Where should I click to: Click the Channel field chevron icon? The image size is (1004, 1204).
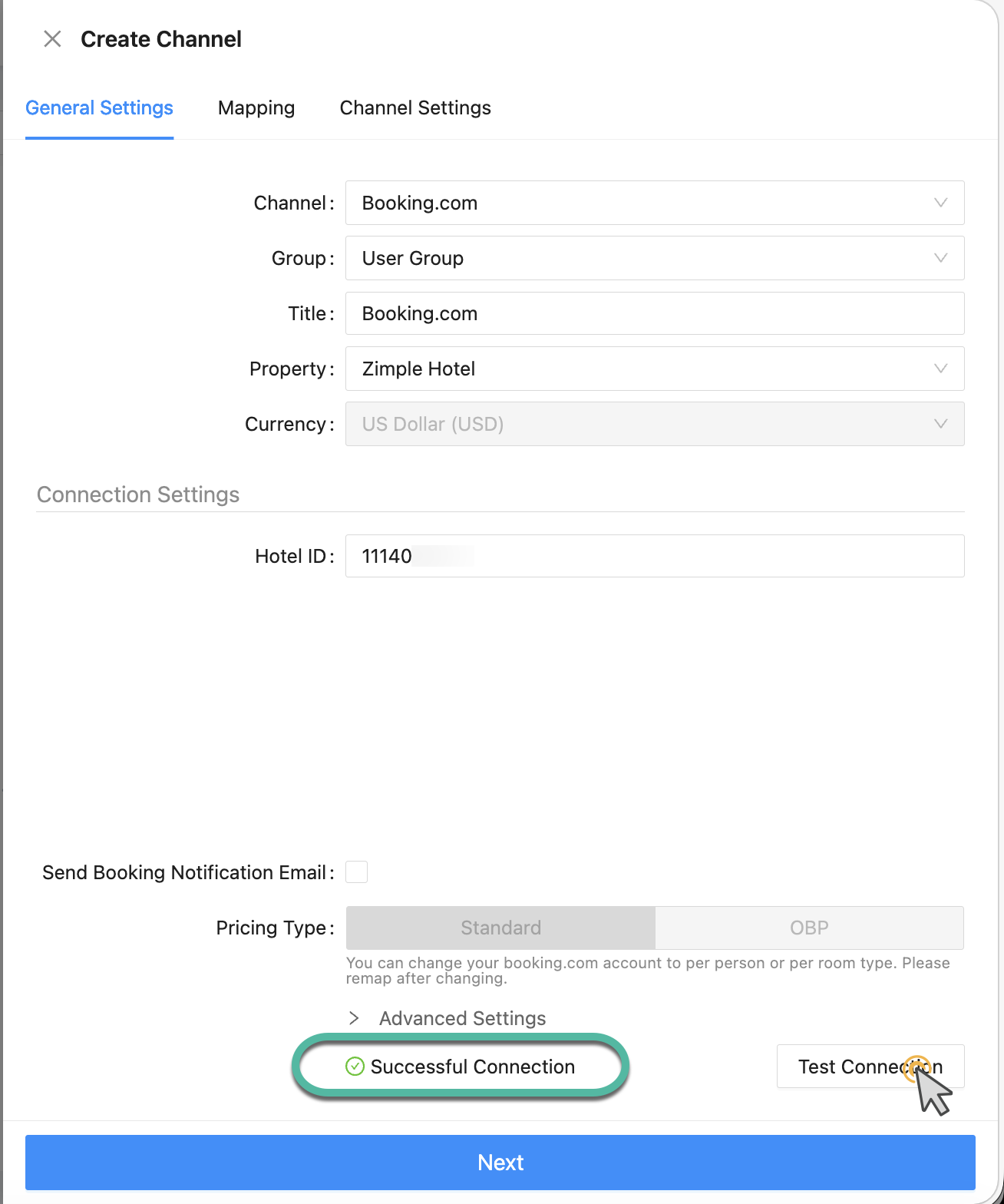940,203
